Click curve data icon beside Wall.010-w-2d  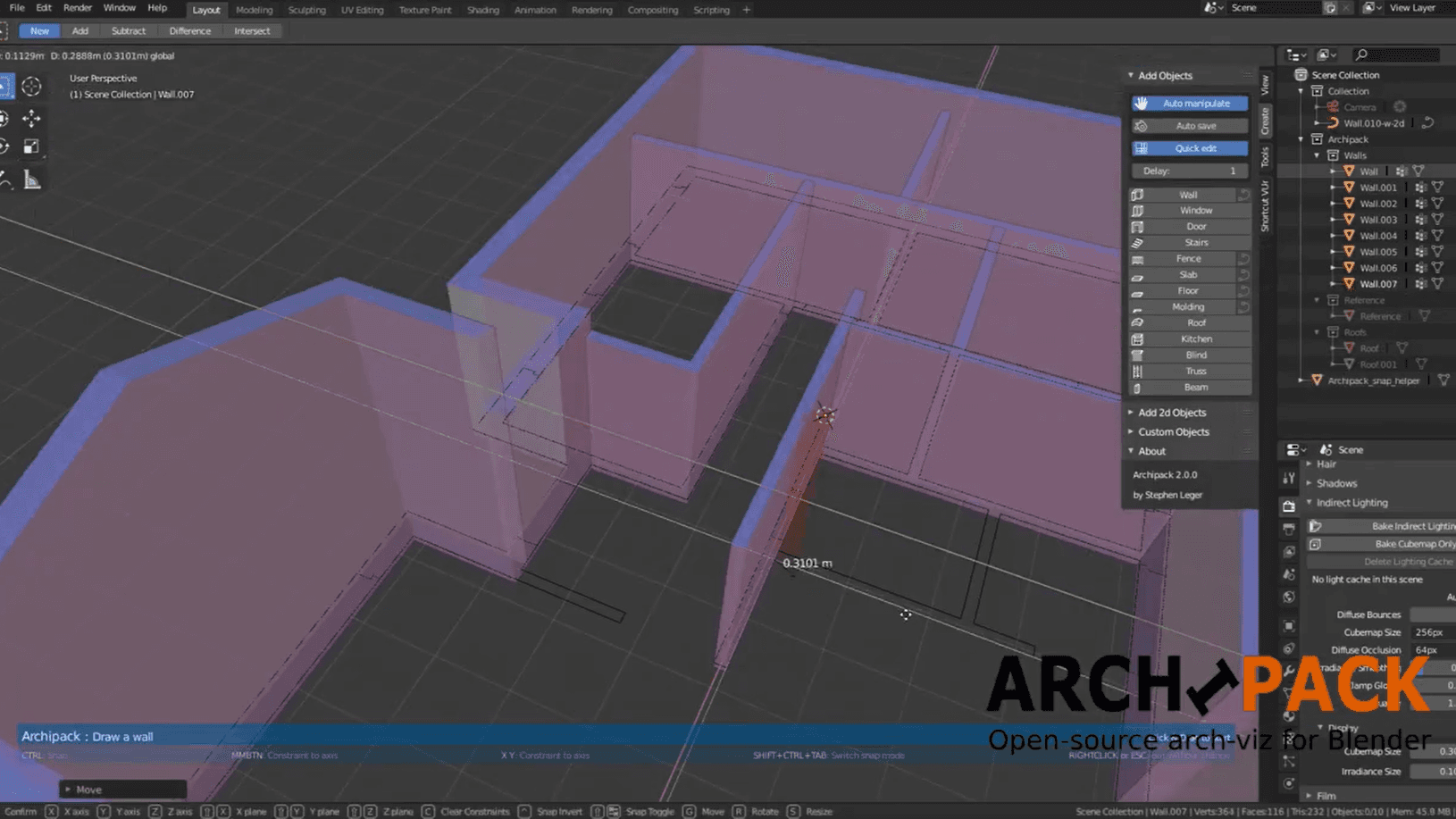click(1427, 123)
